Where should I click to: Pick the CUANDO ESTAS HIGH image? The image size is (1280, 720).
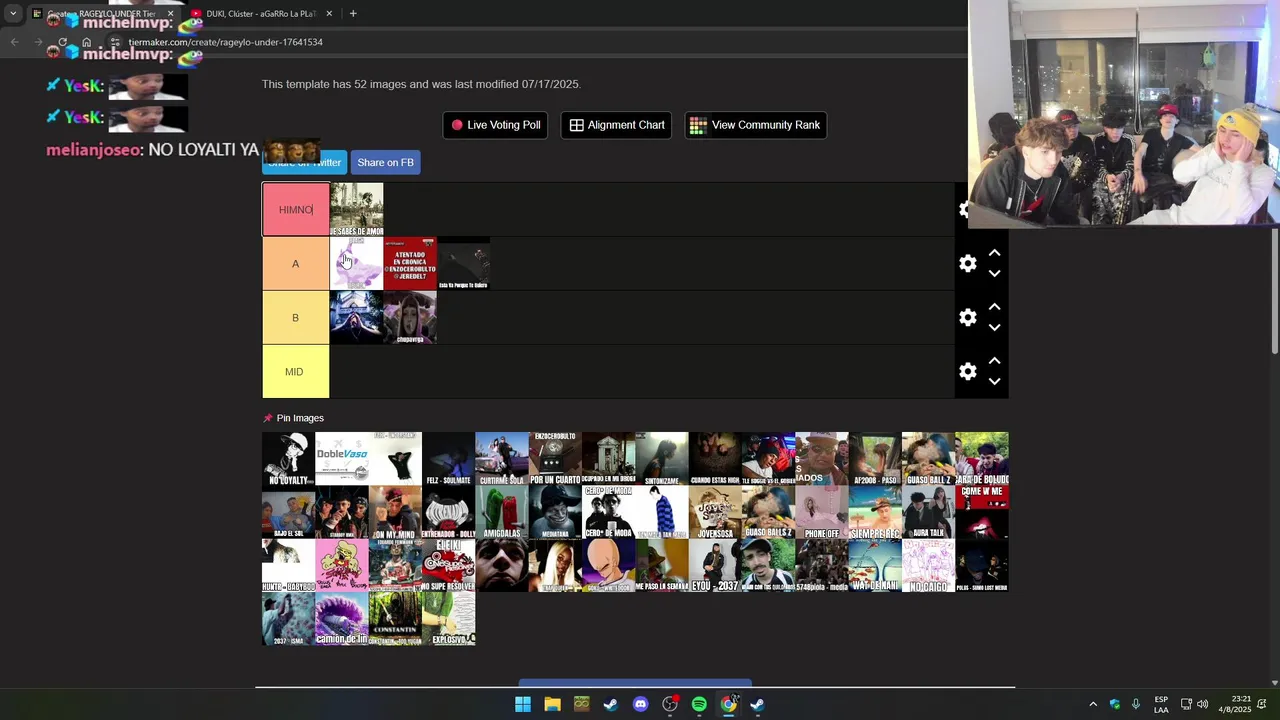tap(715, 459)
